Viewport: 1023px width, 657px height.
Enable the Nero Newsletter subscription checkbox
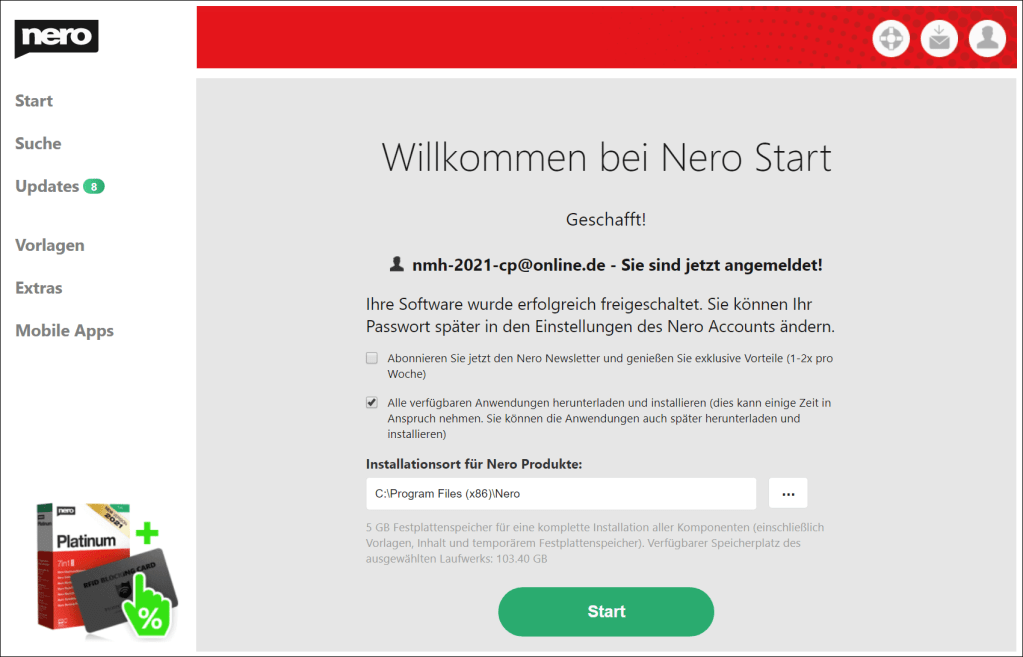[372, 358]
